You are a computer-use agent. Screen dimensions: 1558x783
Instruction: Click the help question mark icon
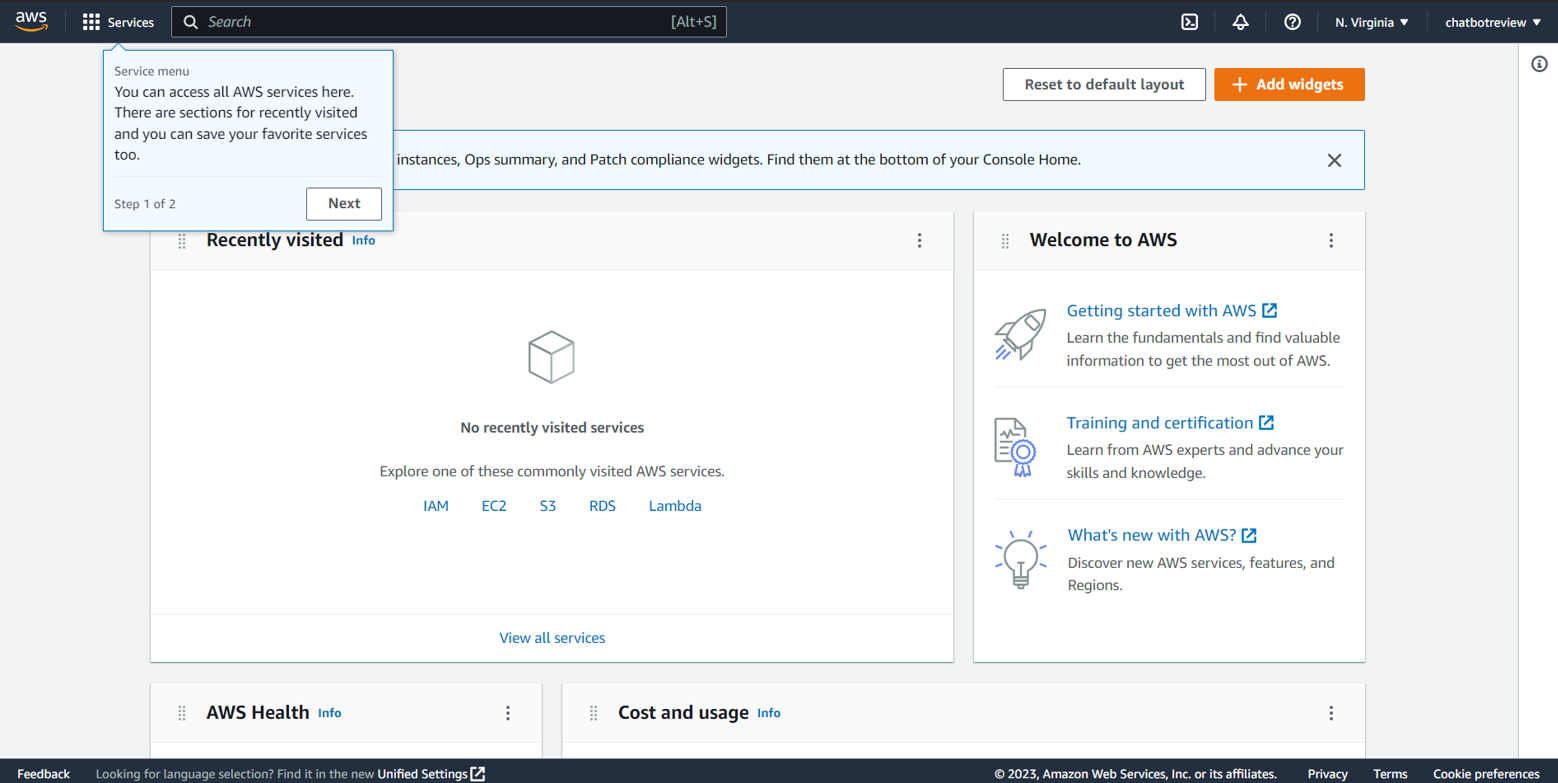(x=1292, y=22)
